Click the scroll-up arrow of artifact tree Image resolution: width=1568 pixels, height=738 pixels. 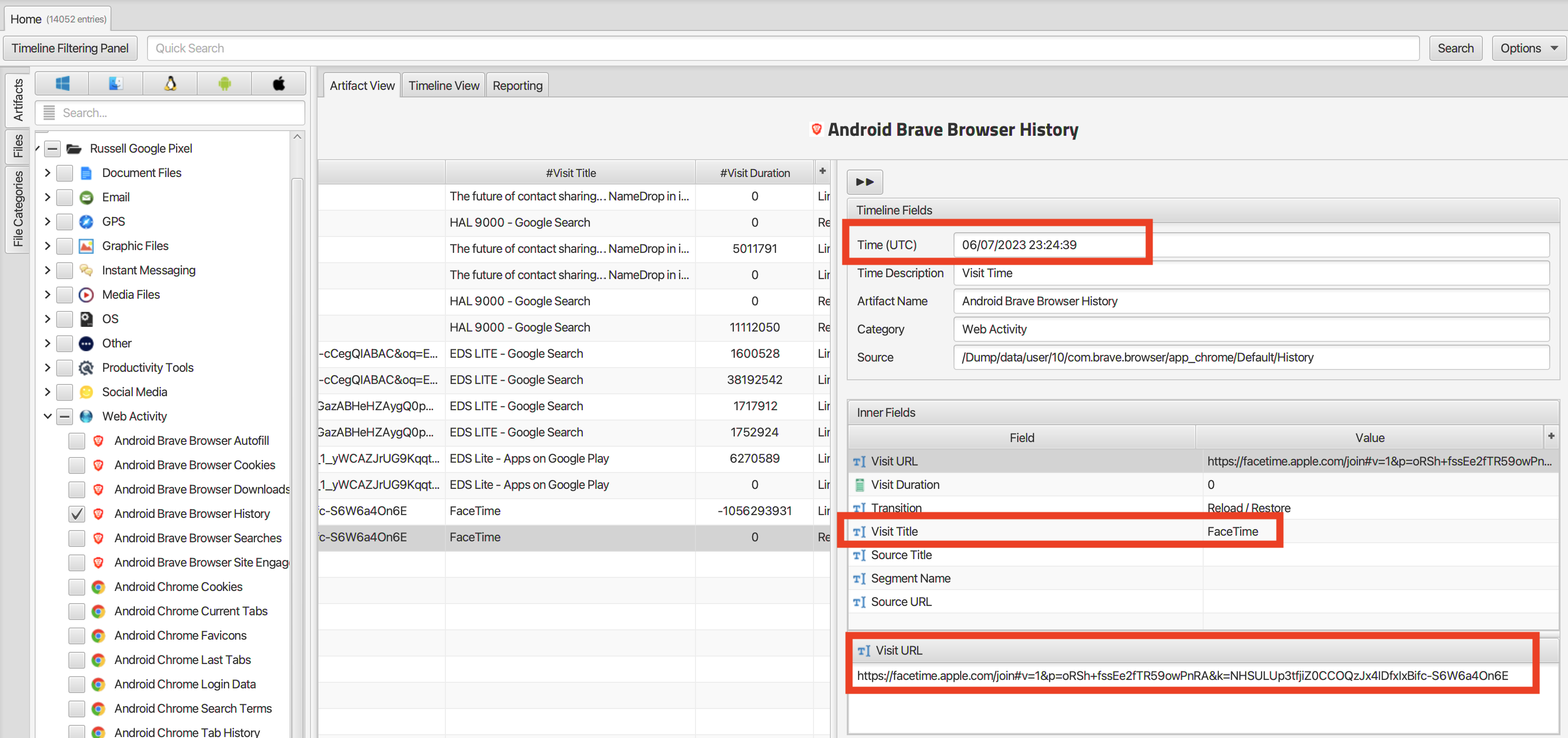297,138
